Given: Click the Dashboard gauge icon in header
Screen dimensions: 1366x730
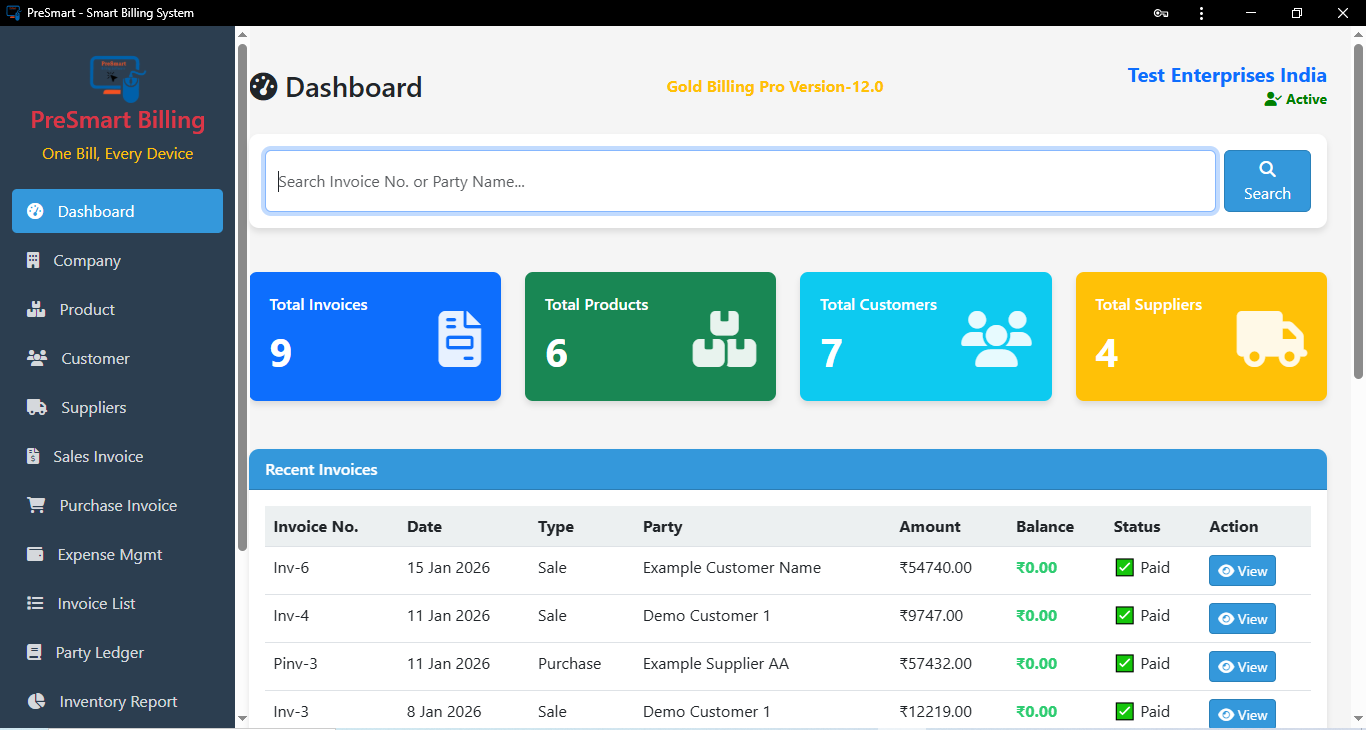Looking at the screenshot, I should pos(263,87).
